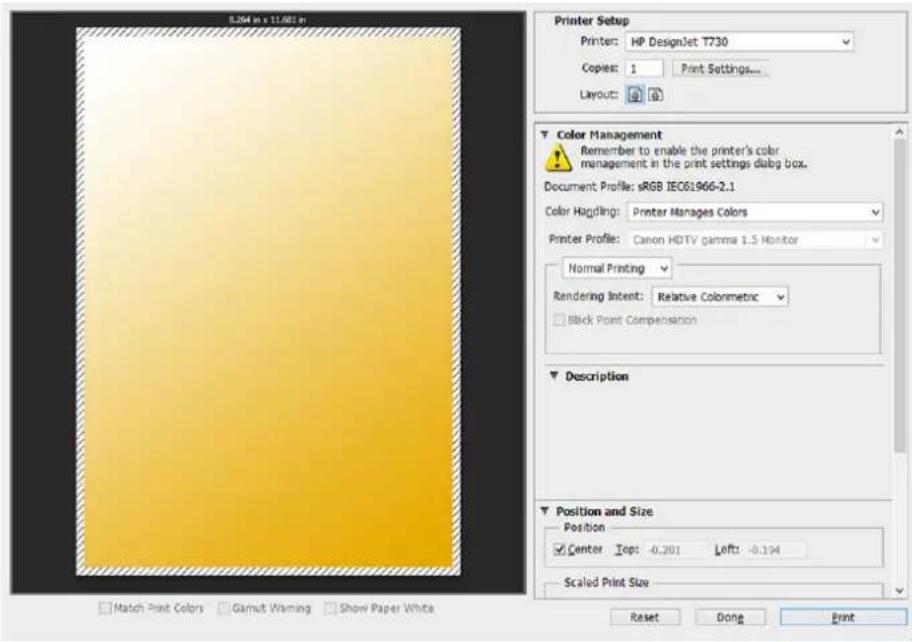Viewport: 912px width, 642px height.
Task: Open the Rendering Intent dropdown
Action: (720, 297)
